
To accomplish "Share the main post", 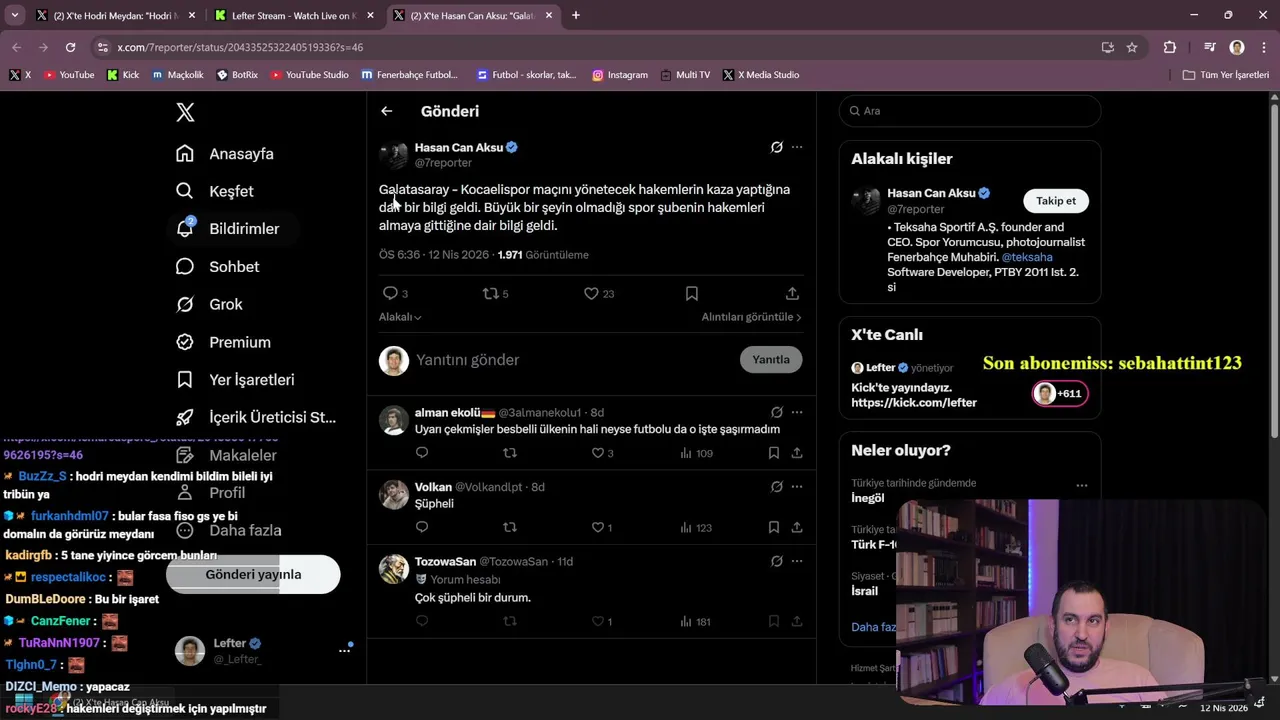I will [792, 293].
